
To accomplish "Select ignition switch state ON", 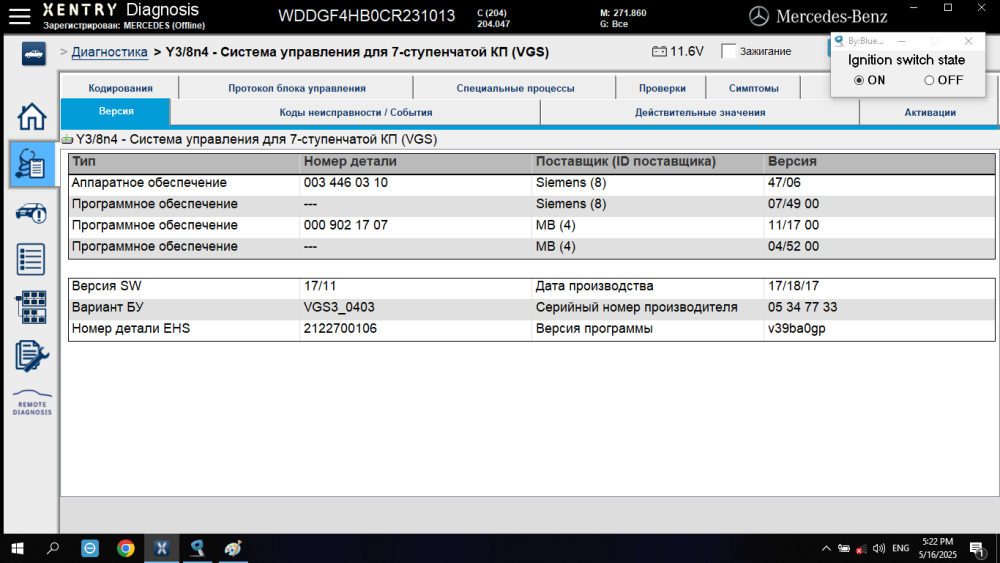I will (x=859, y=80).
